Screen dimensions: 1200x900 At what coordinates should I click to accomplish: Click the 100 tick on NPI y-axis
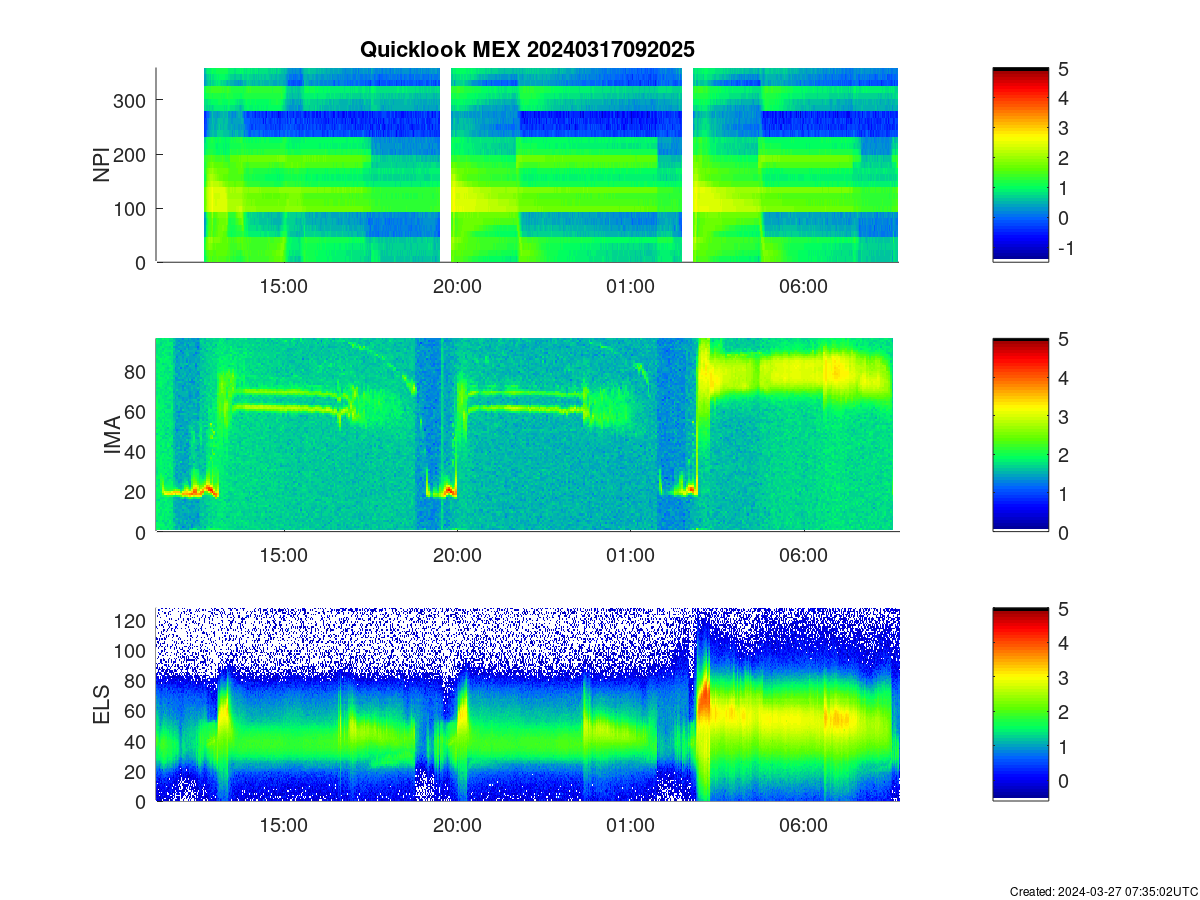132,208
